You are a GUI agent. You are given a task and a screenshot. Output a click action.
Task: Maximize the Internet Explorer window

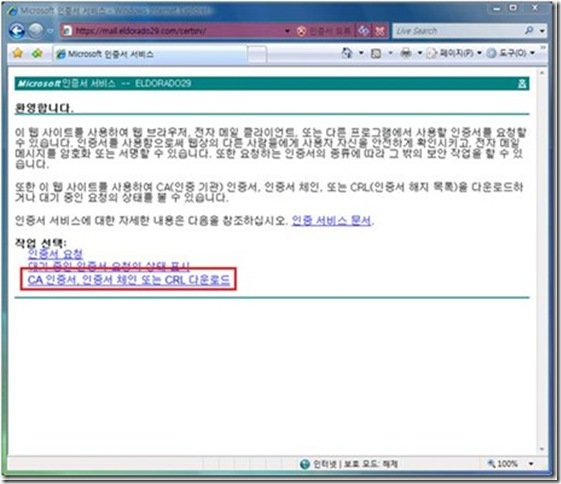(x=513, y=8)
